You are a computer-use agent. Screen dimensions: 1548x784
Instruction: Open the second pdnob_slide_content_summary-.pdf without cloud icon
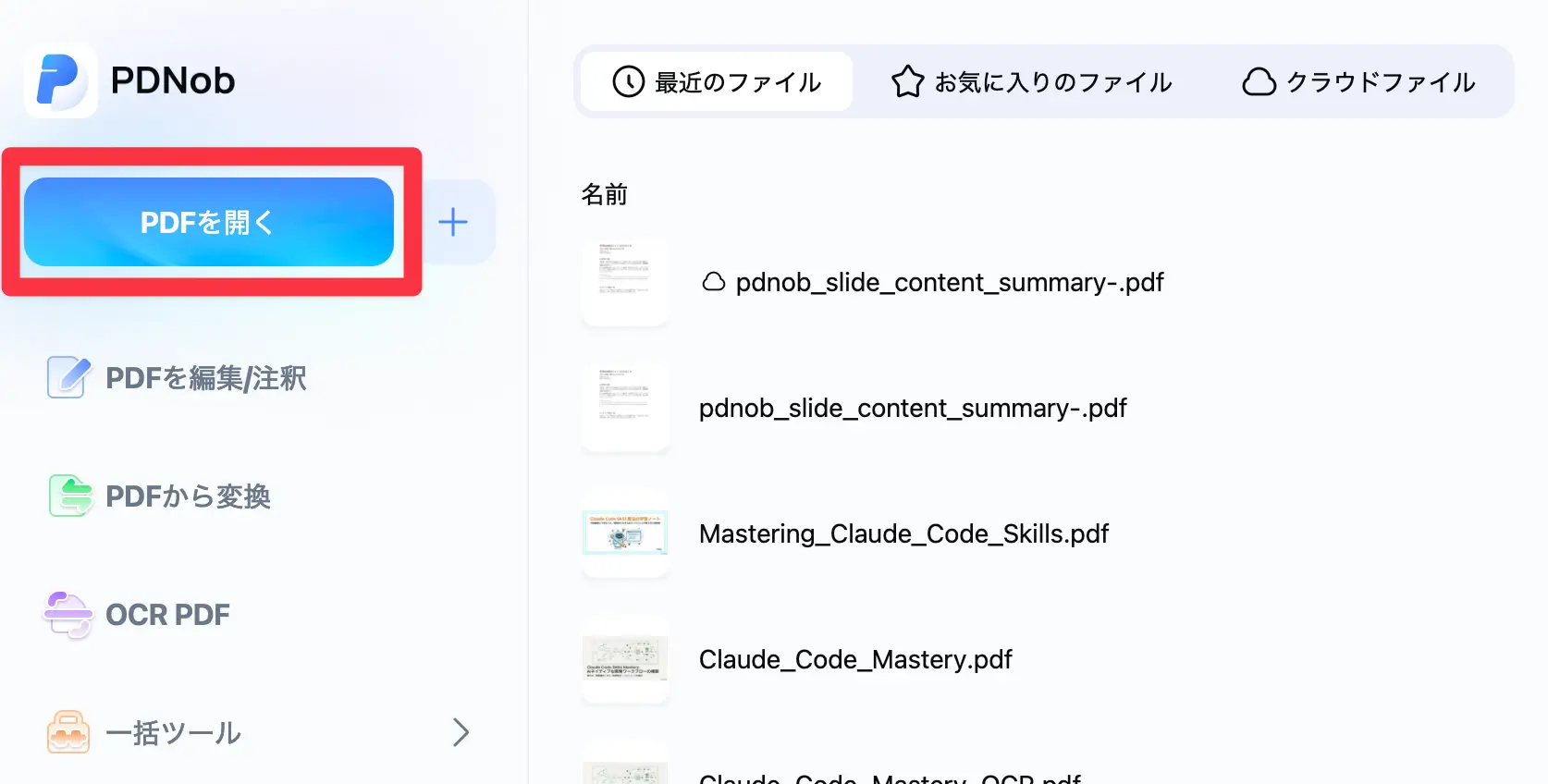(913, 408)
